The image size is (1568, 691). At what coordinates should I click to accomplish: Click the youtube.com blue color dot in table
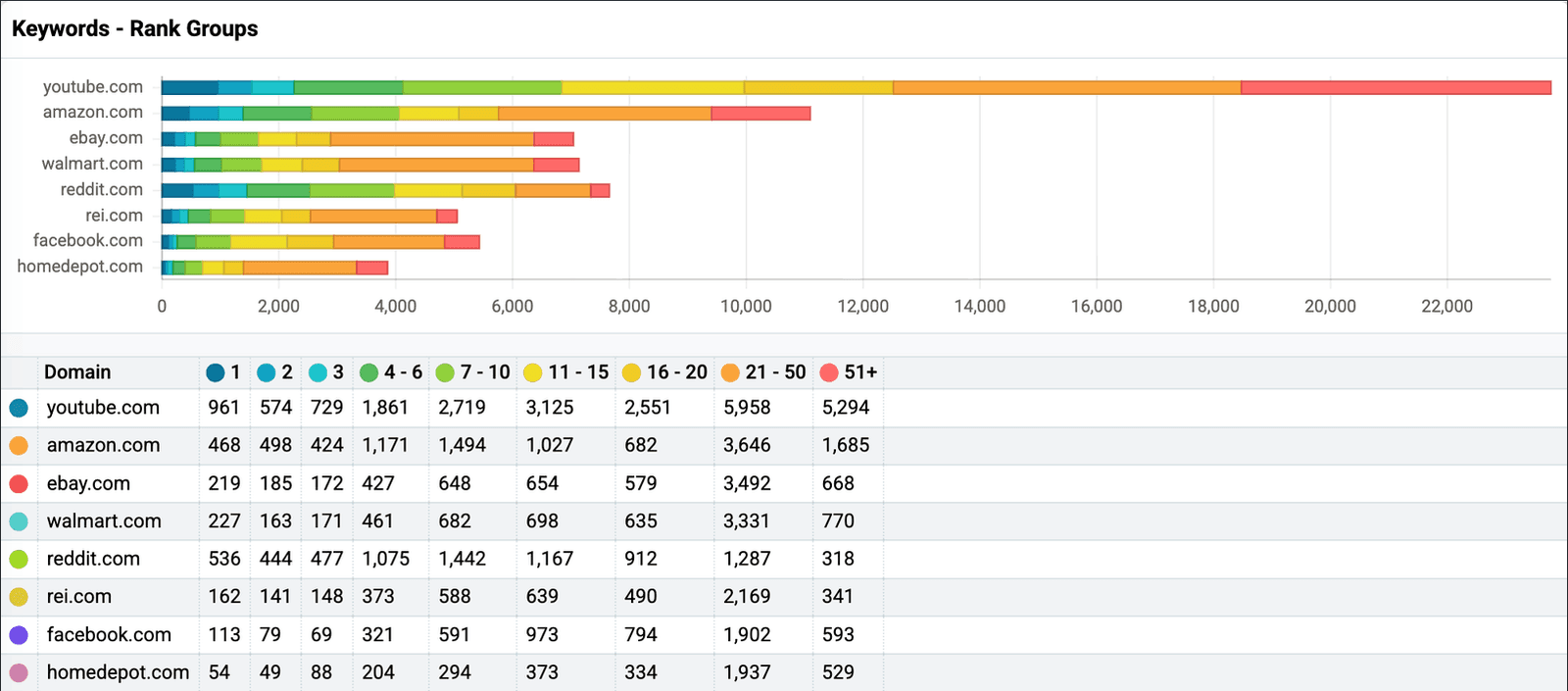(19, 408)
